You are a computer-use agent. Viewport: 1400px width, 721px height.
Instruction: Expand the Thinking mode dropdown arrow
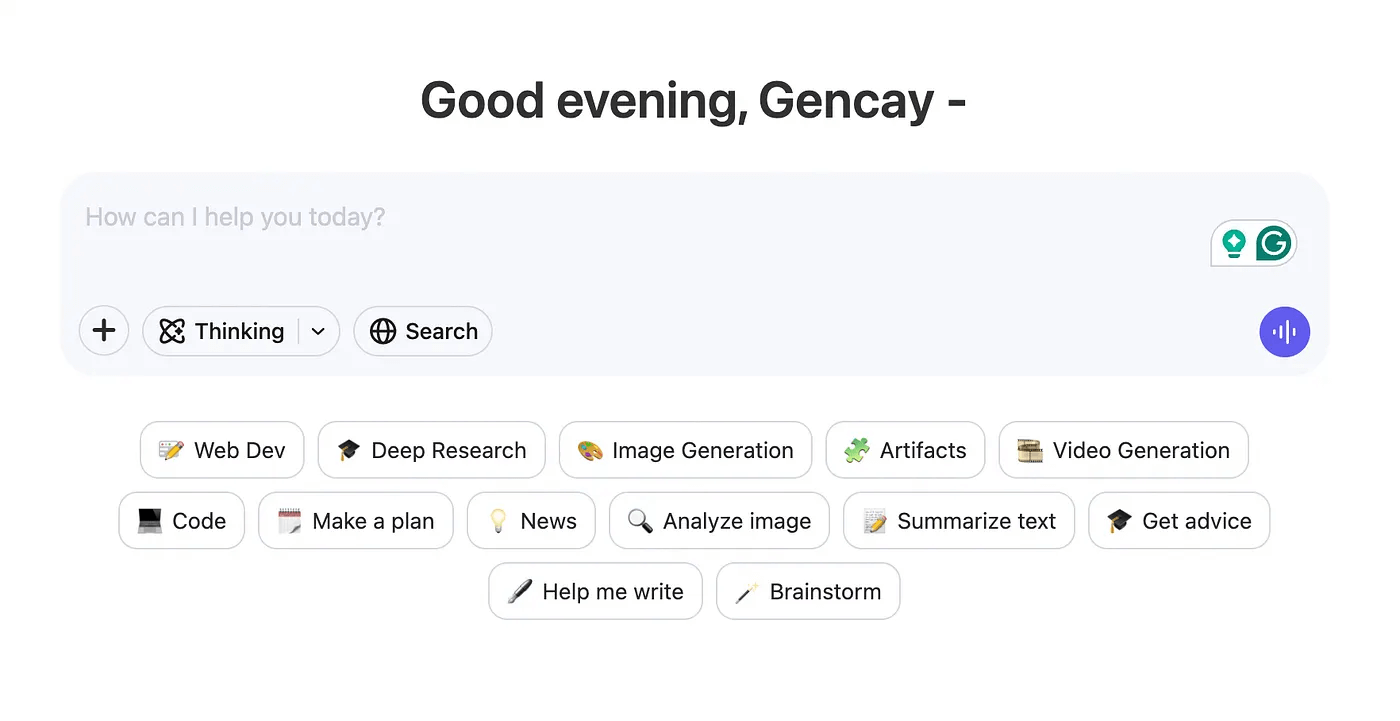(319, 331)
